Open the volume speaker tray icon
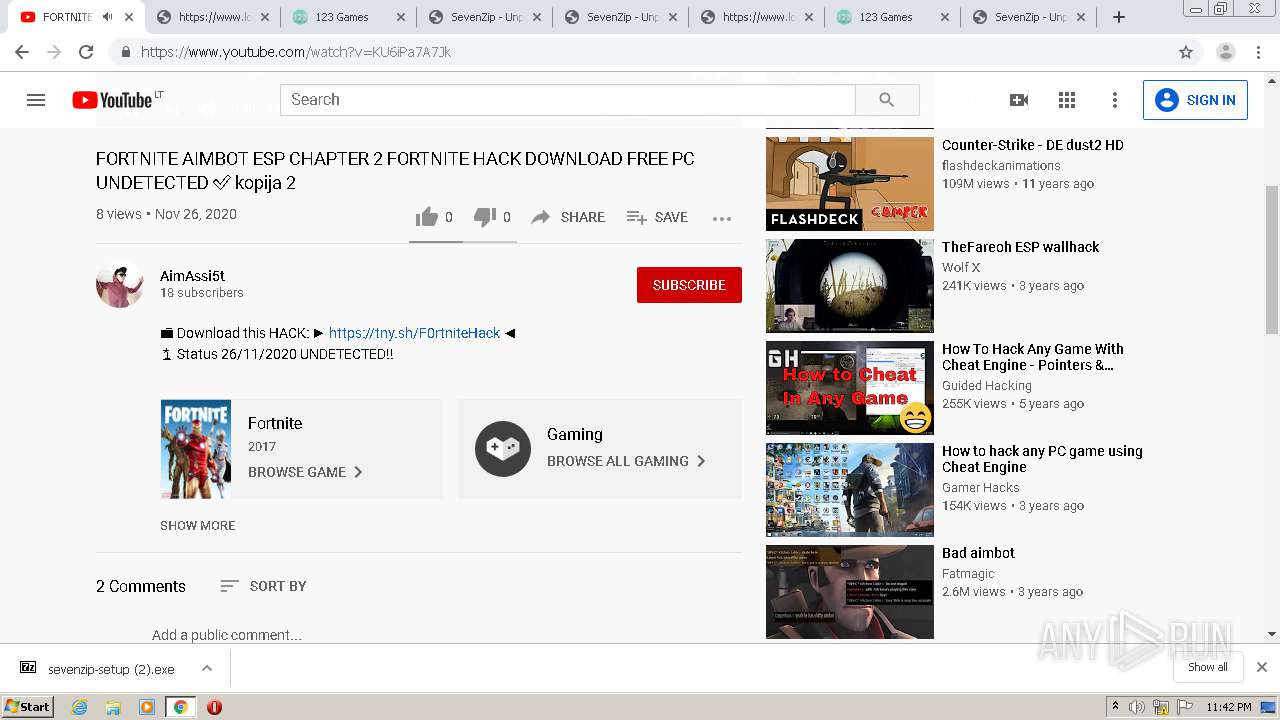Image resolution: width=1280 pixels, height=720 pixels. (1137, 707)
